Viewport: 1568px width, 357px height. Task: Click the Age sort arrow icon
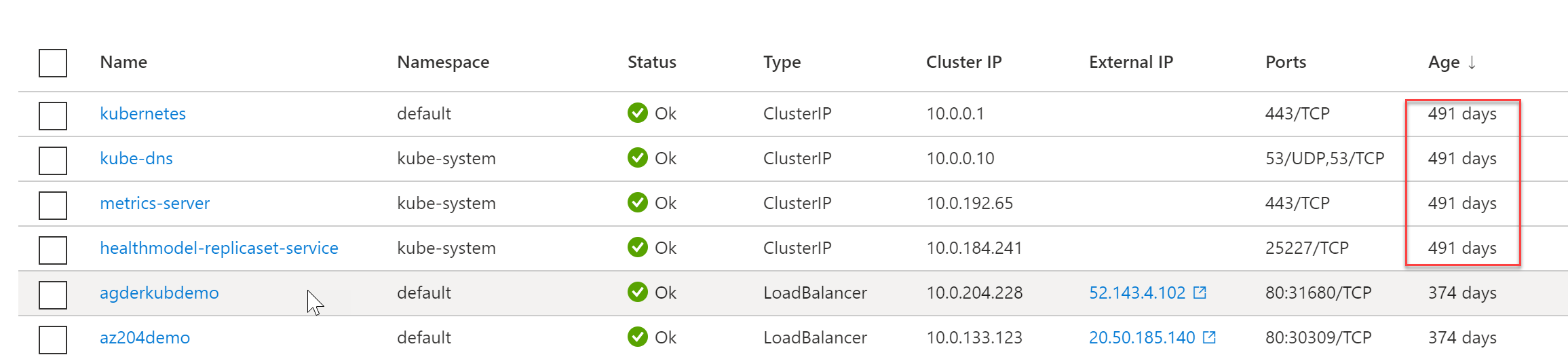tap(1472, 62)
